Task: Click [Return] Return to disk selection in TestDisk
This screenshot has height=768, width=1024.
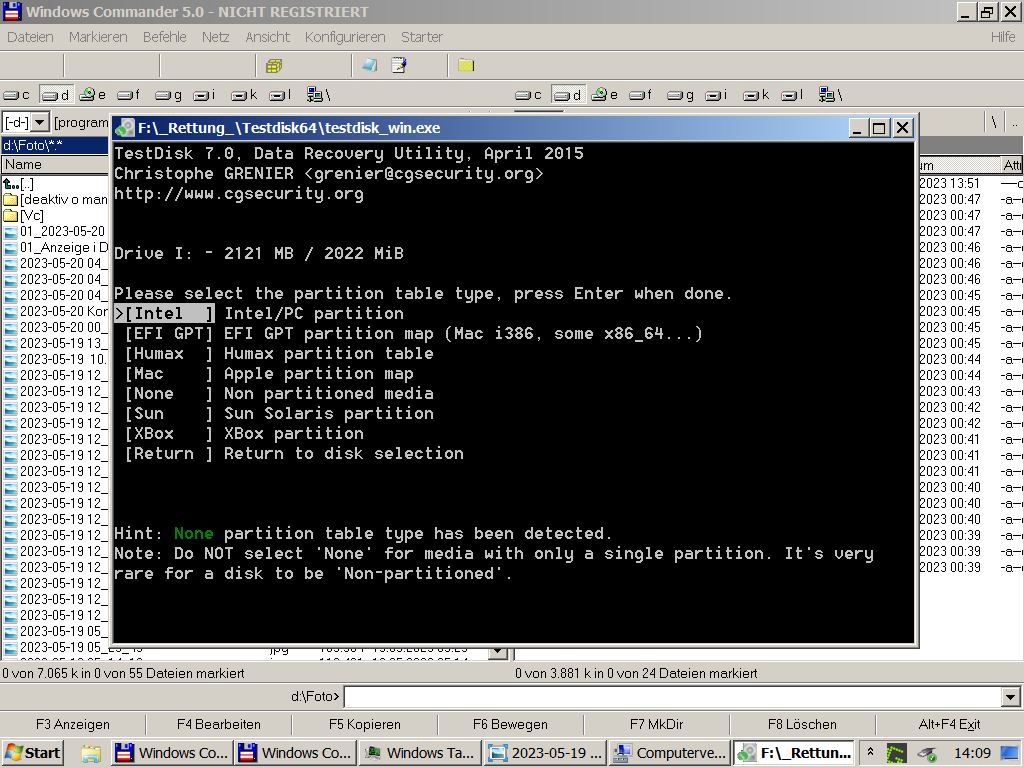Action: click(x=294, y=454)
